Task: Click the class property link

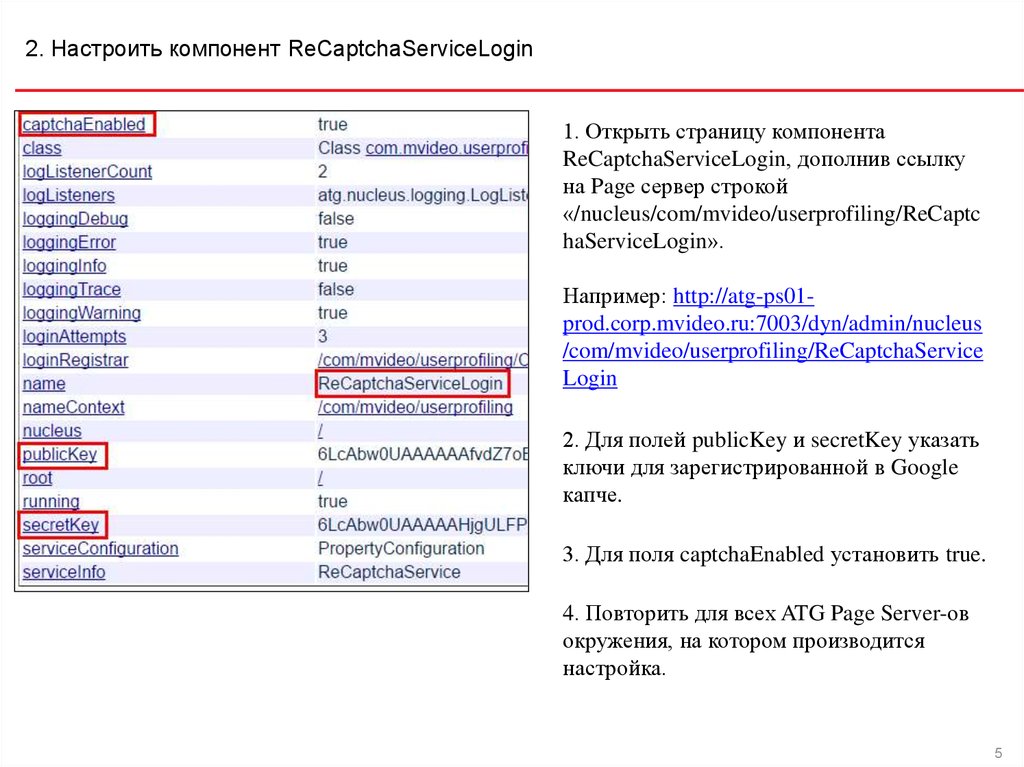Action: [42, 148]
